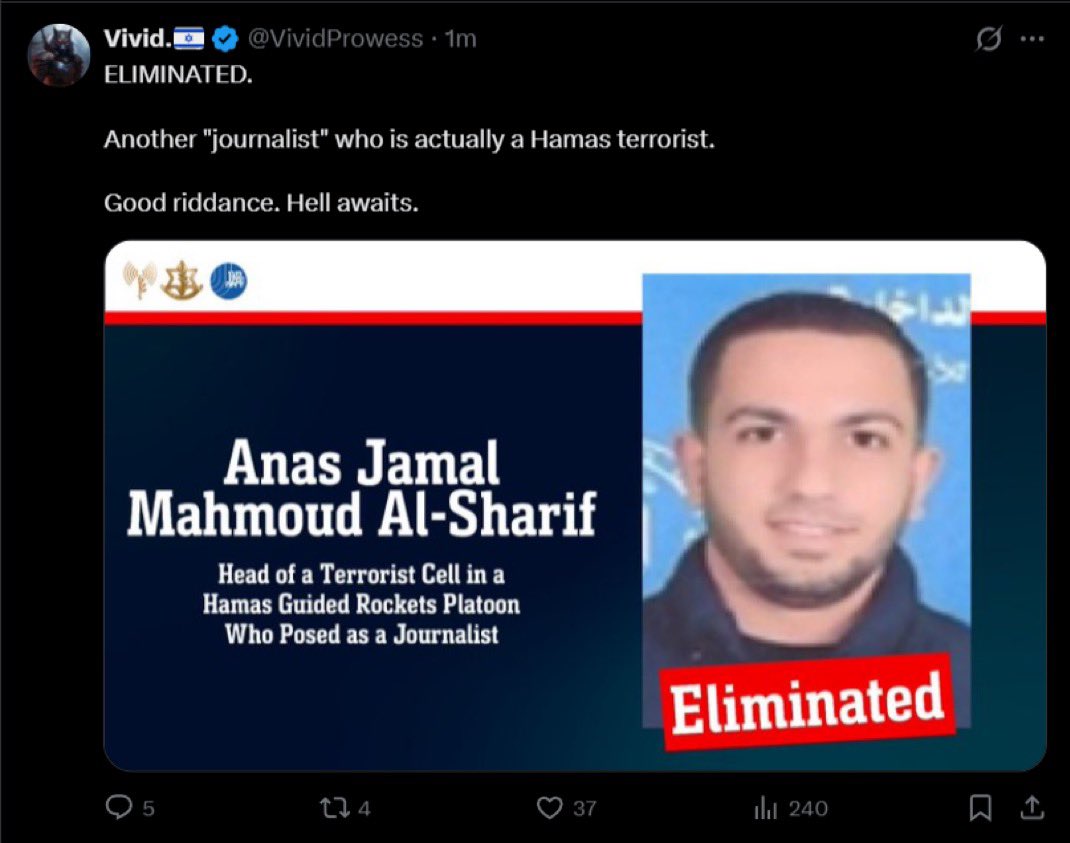Click the reply count number 5

(x=148, y=809)
